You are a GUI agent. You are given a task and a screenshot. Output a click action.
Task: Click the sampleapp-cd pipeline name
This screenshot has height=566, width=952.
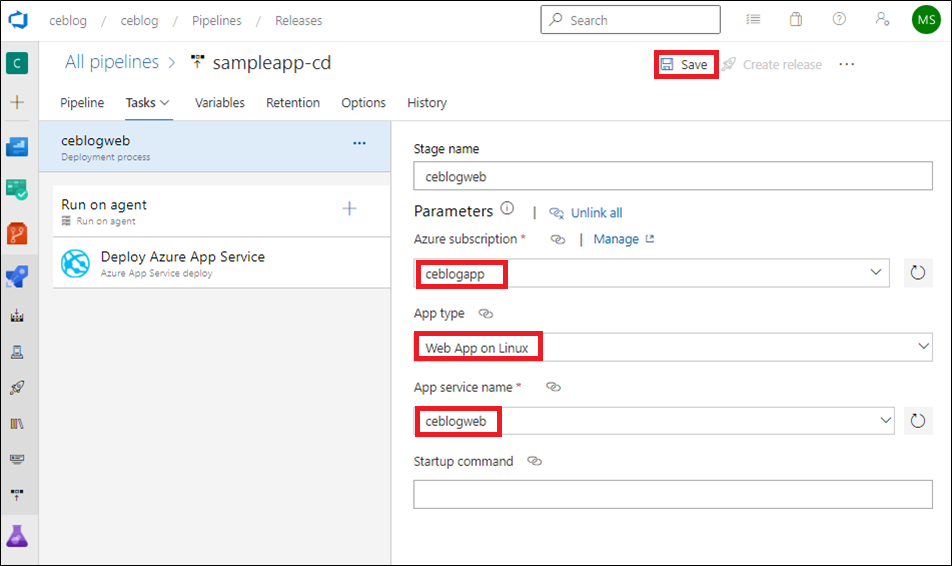pyautogui.click(x=271, y=63)
